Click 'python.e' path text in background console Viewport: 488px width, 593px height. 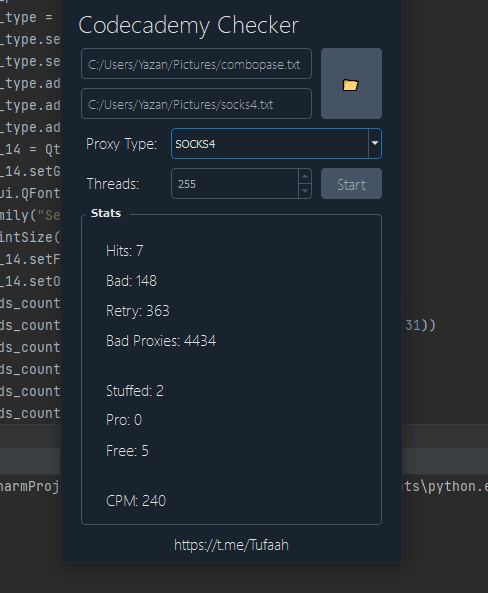(x=458, y=486)
